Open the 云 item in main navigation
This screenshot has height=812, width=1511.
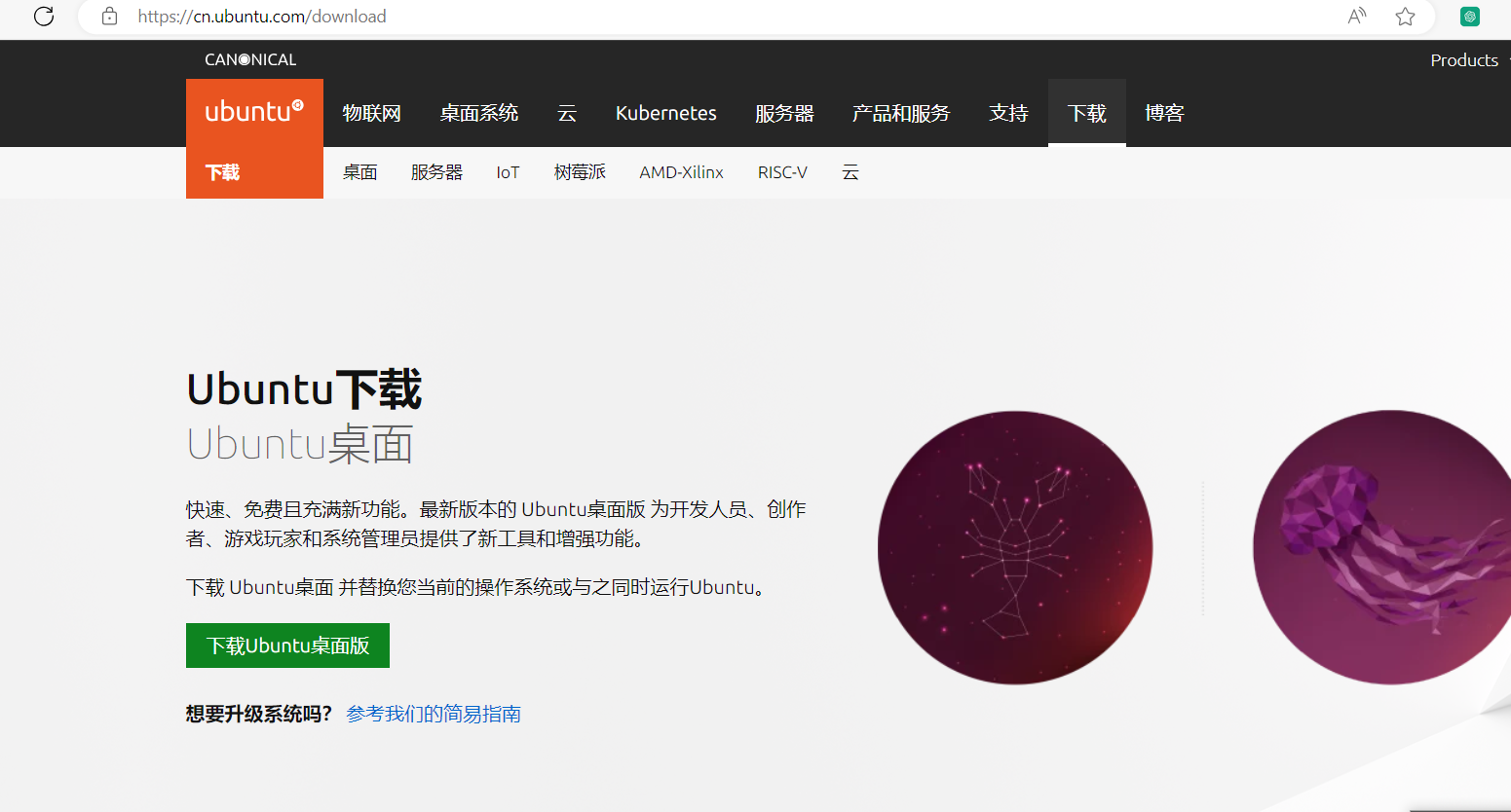coord(567,113)
